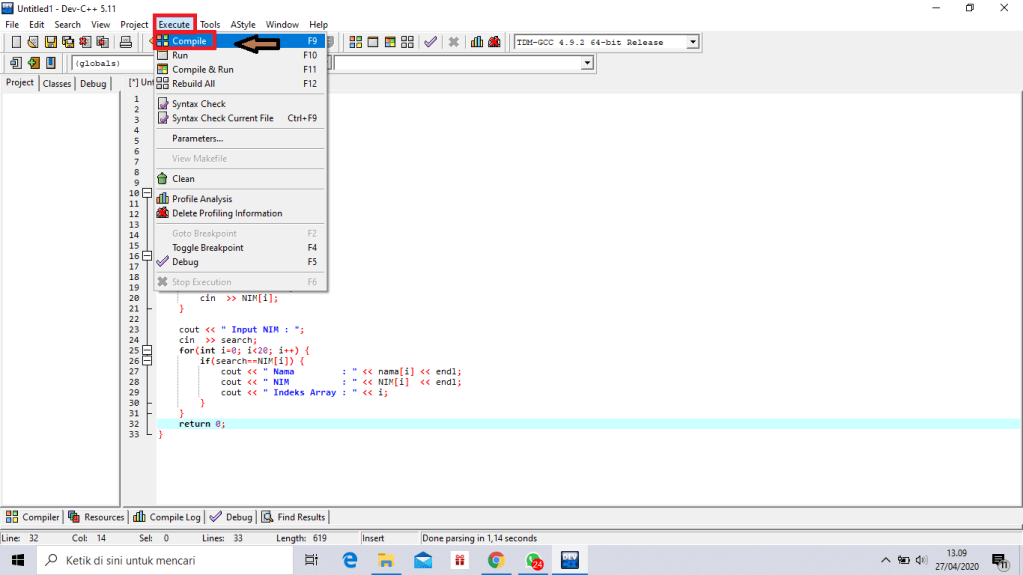Open the TDM-GCC compiler selection dropdown
Viewport: 1023px width, 575px height.
(691, 42)
